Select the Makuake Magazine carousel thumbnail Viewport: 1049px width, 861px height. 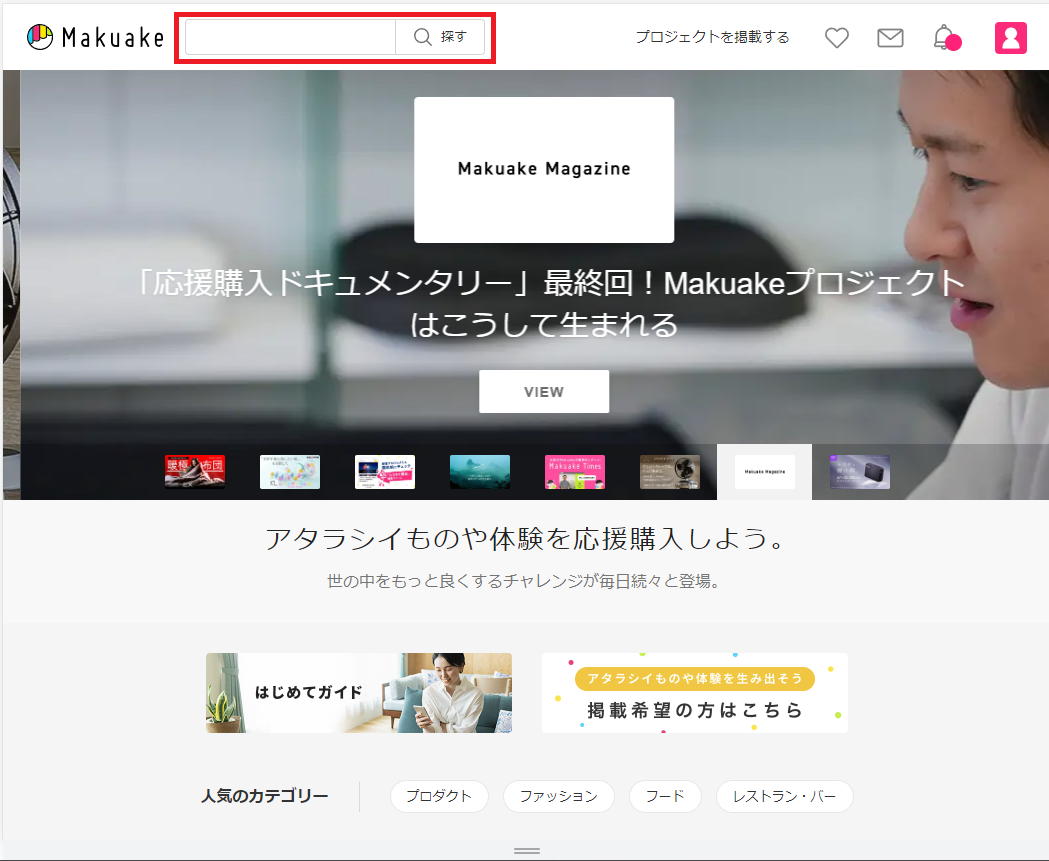click(764, 471)
